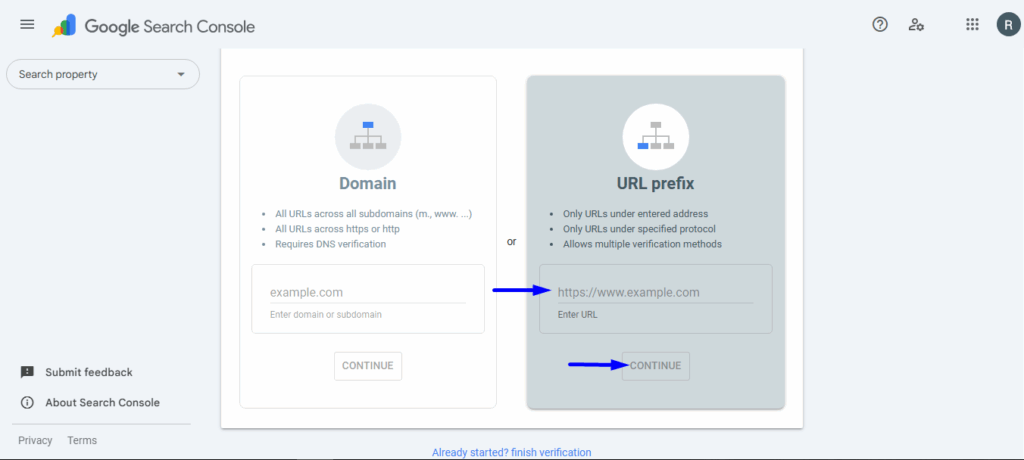The height and width of the screenshot is (460, 1024).
Task: Click the Google Search Console logo
Action: [153, 26]
